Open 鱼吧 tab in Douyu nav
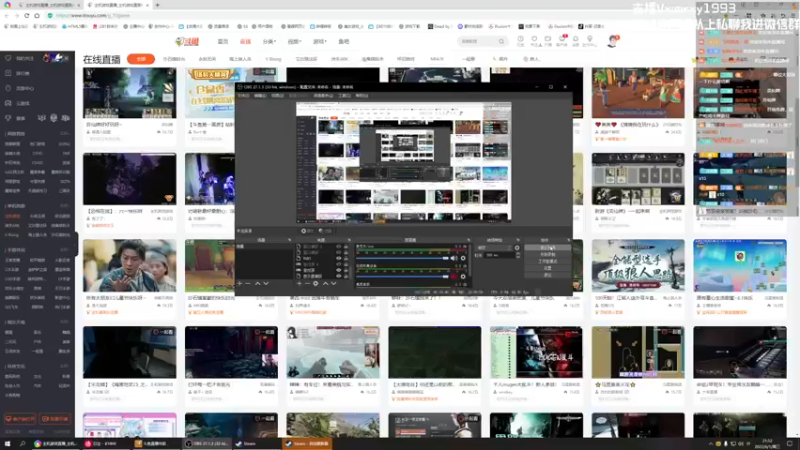800x450 pixels. click(344, 41)
